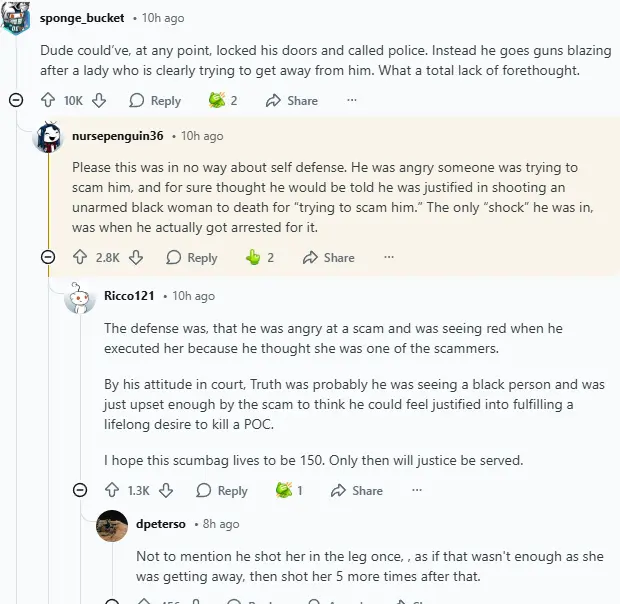Click award icon on Ricco121's comment
Screen dimensions: 620x604
(285, 490)
